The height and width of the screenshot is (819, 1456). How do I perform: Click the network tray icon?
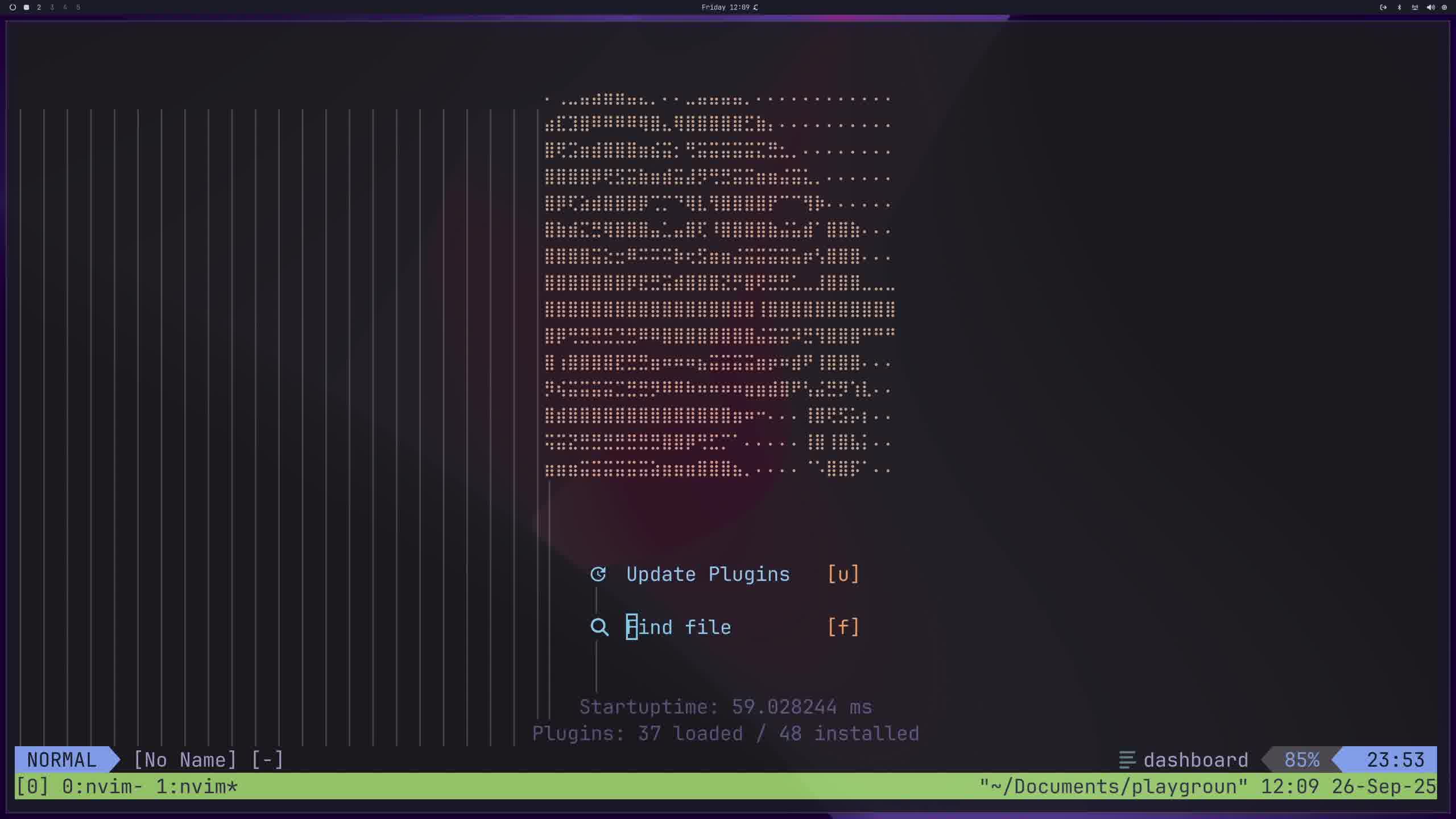click(x=1414, y=7)
